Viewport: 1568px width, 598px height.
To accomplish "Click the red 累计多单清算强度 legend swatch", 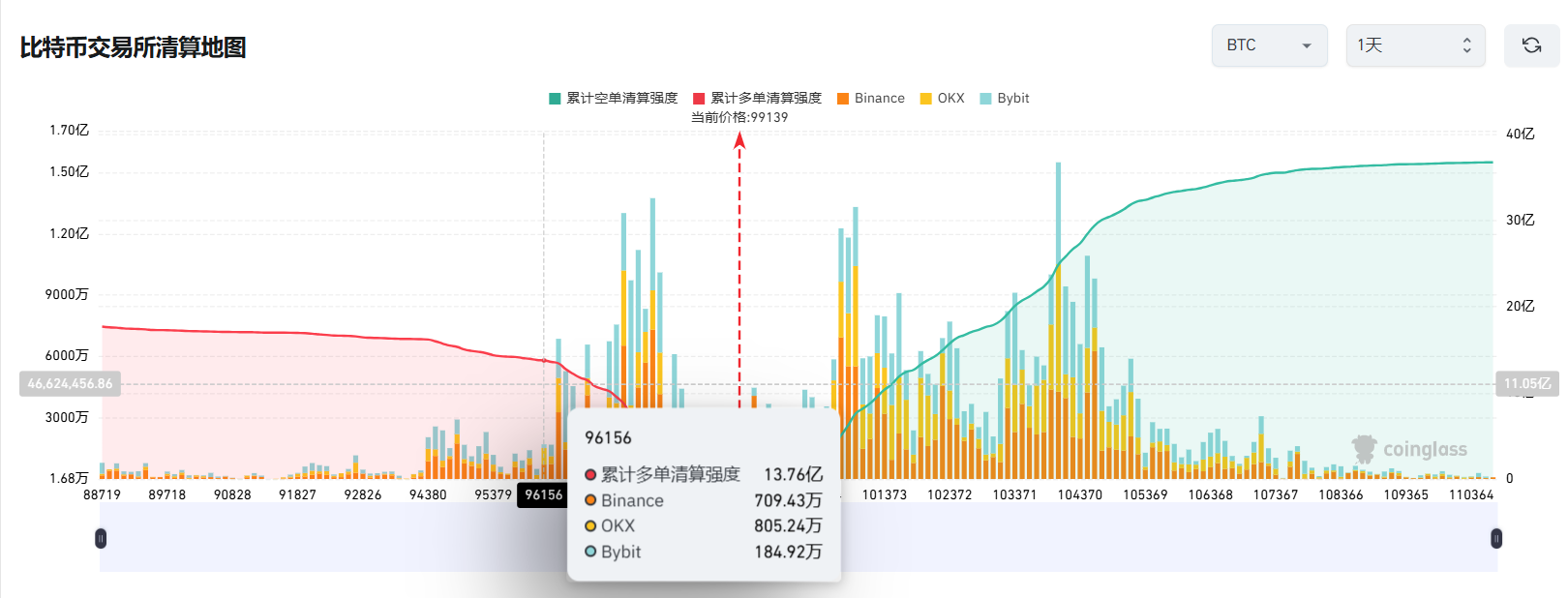I will (x=699, y=98).
